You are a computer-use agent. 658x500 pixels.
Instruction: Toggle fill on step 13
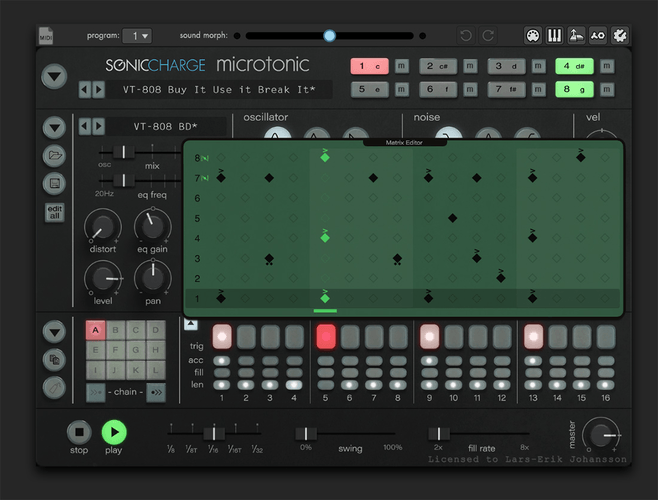click(x=533, y=373)
